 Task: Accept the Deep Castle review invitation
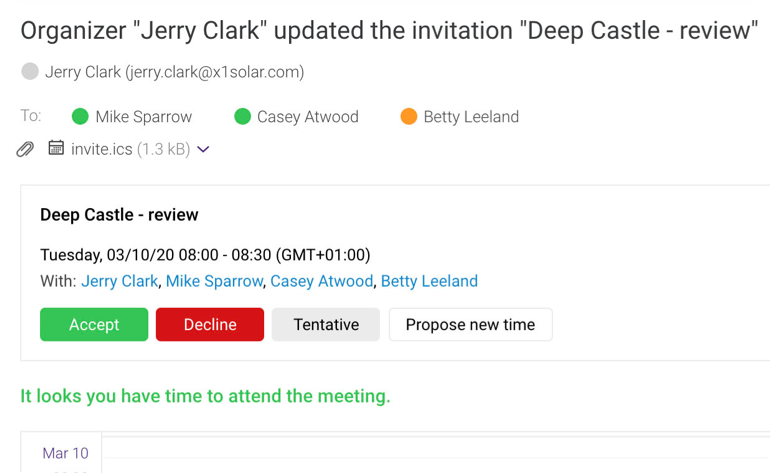94,324
